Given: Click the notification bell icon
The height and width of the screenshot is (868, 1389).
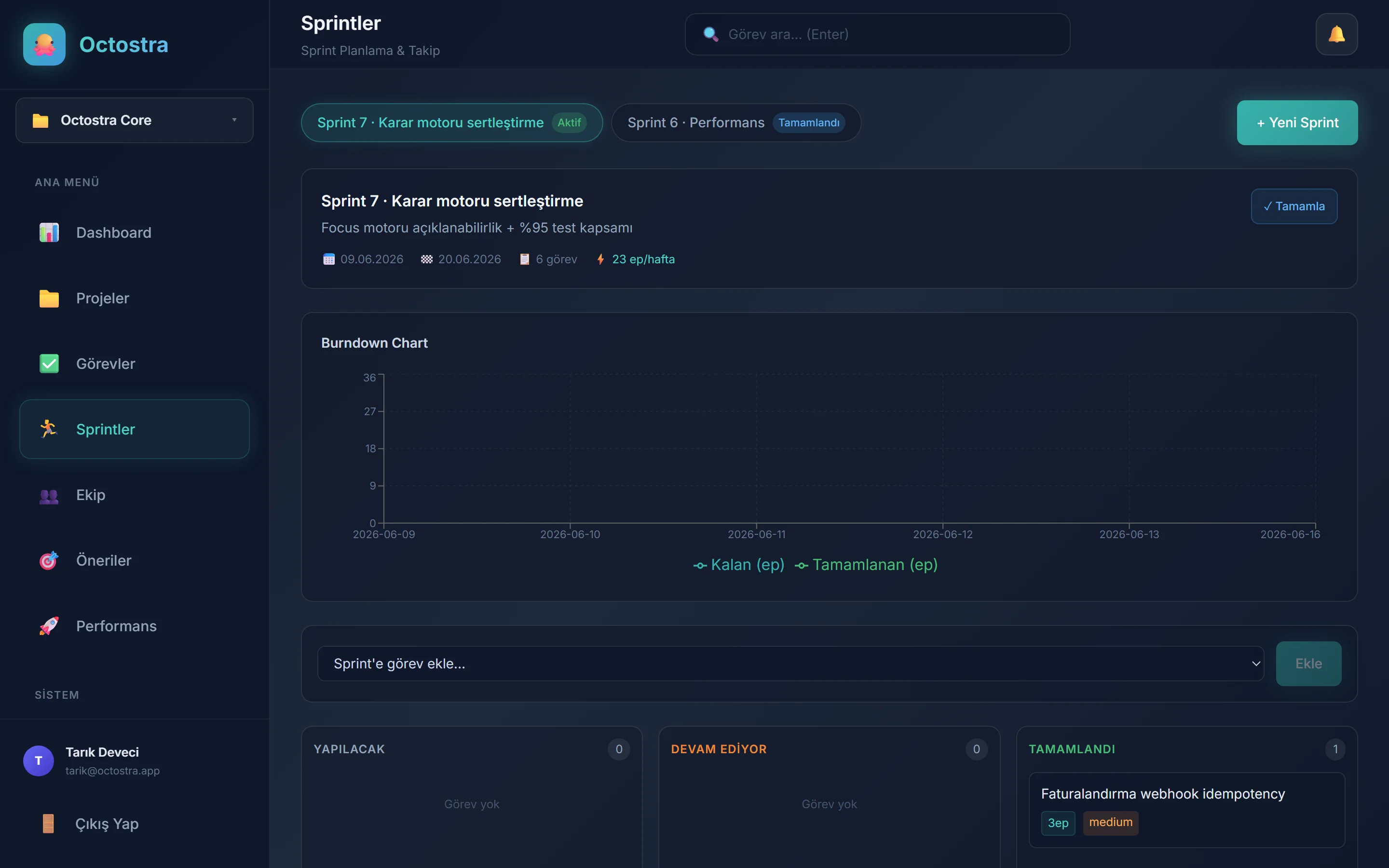Looking at the screenshot, I should [1336, 34].
